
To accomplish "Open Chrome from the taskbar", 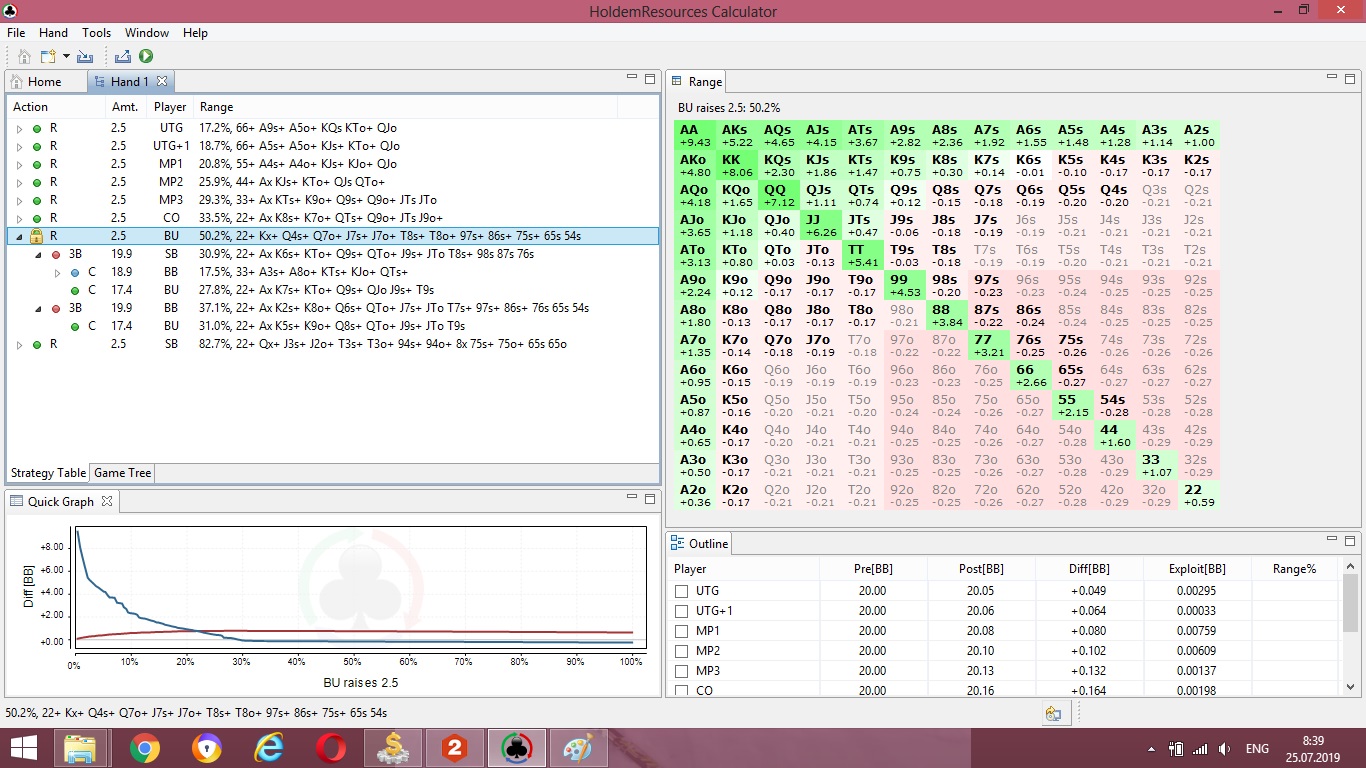I will pos(144,748).
